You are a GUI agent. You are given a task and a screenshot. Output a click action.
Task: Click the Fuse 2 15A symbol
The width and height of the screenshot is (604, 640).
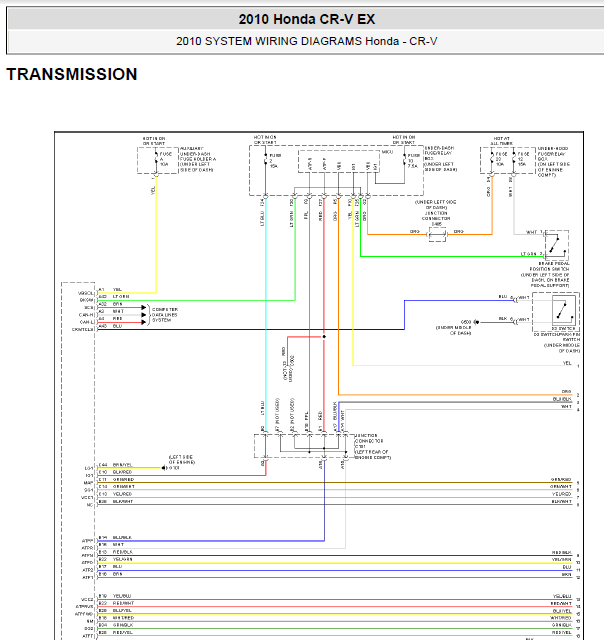[x=266, y=161]
